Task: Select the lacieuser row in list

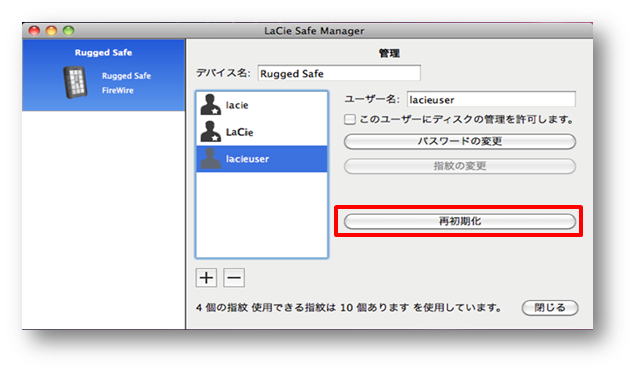Action: point(262,159)
